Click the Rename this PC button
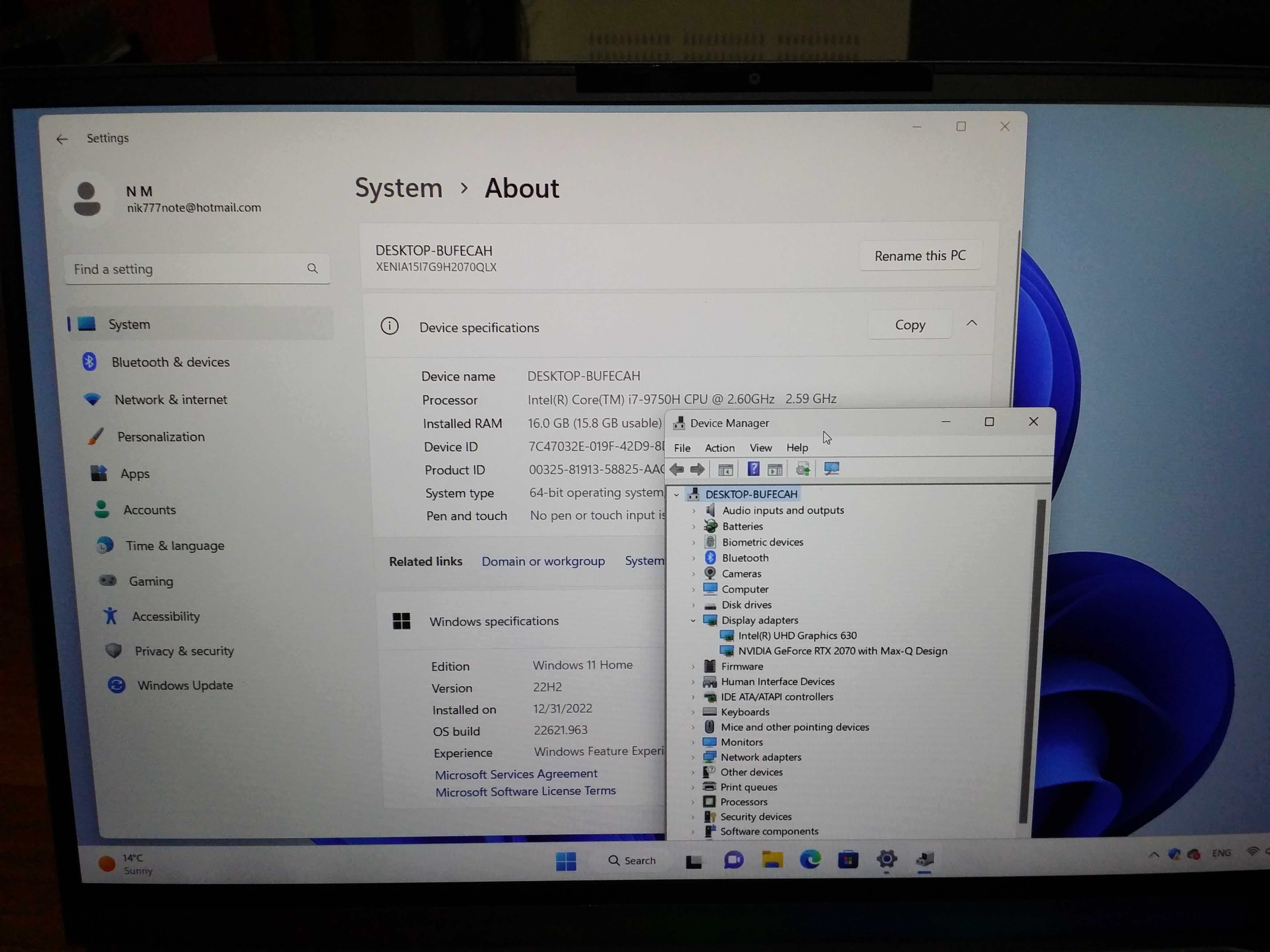The width and height of the screenshot is (1270, 952). [920, 256]
